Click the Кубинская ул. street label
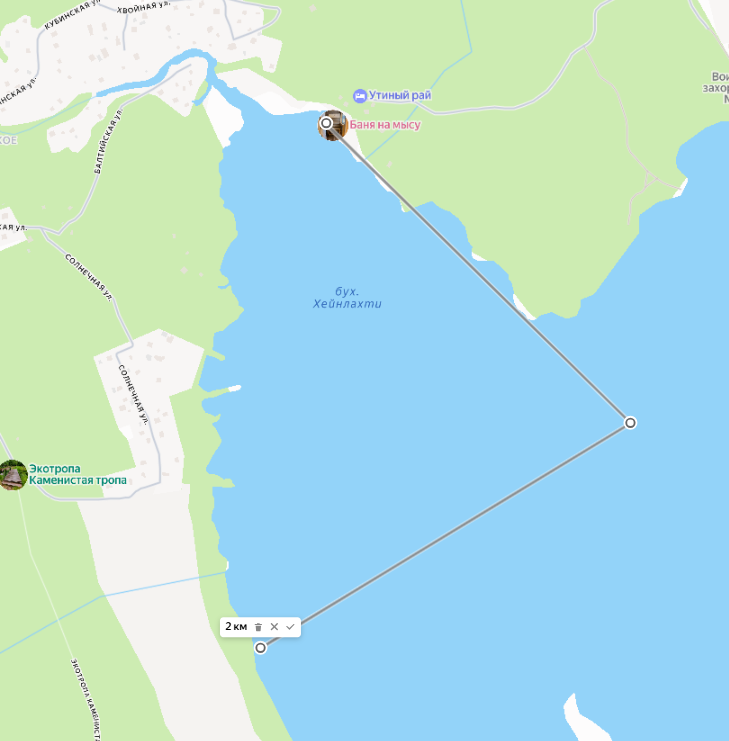729x741 pixels. pyautogui.click(x=72, y=15)
